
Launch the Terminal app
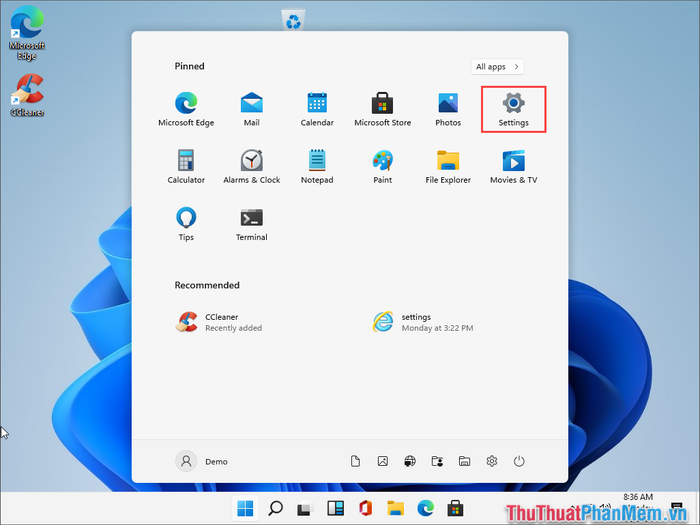coord(251,224)
